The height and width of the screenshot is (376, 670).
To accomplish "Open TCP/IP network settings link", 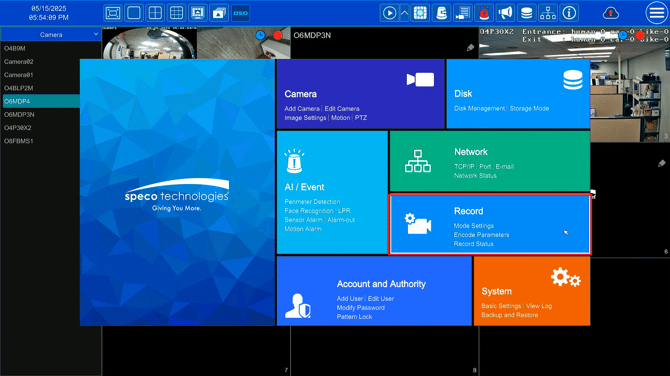I will point(464,167).
